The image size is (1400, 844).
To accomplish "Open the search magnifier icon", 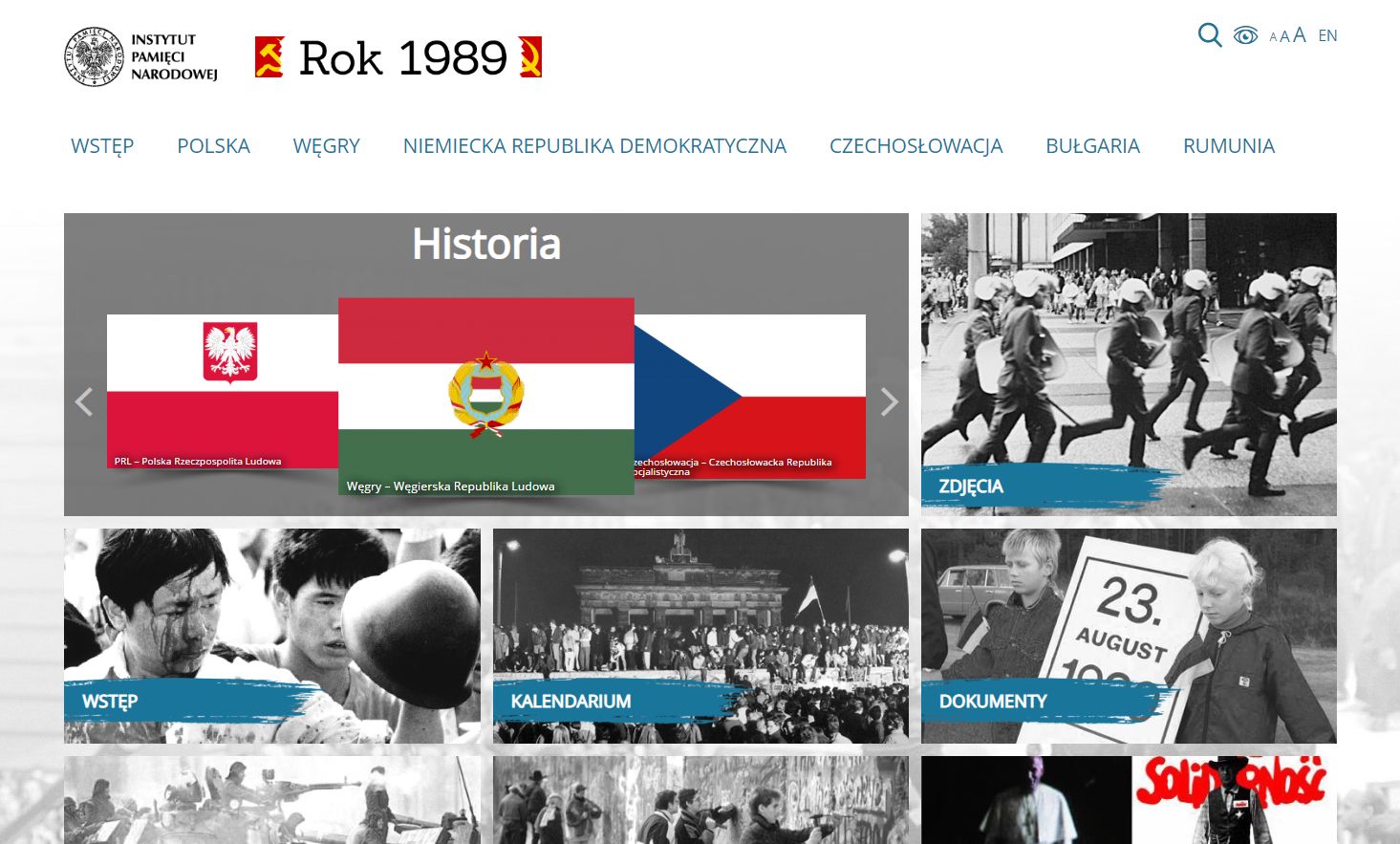I will [x=1210, y=35].
